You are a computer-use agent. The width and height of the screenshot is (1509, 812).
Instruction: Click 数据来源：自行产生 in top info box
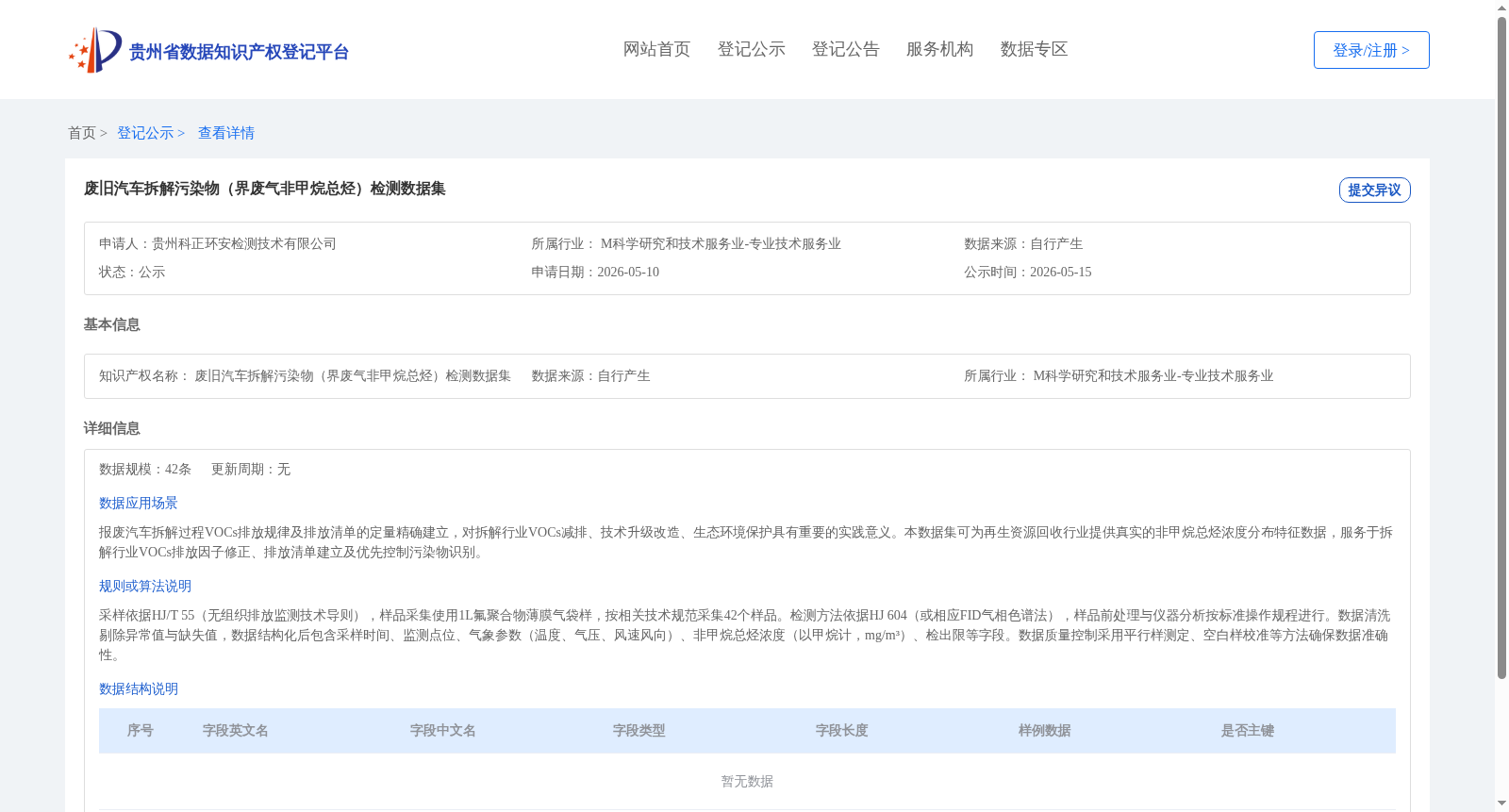coord(1023,243)
